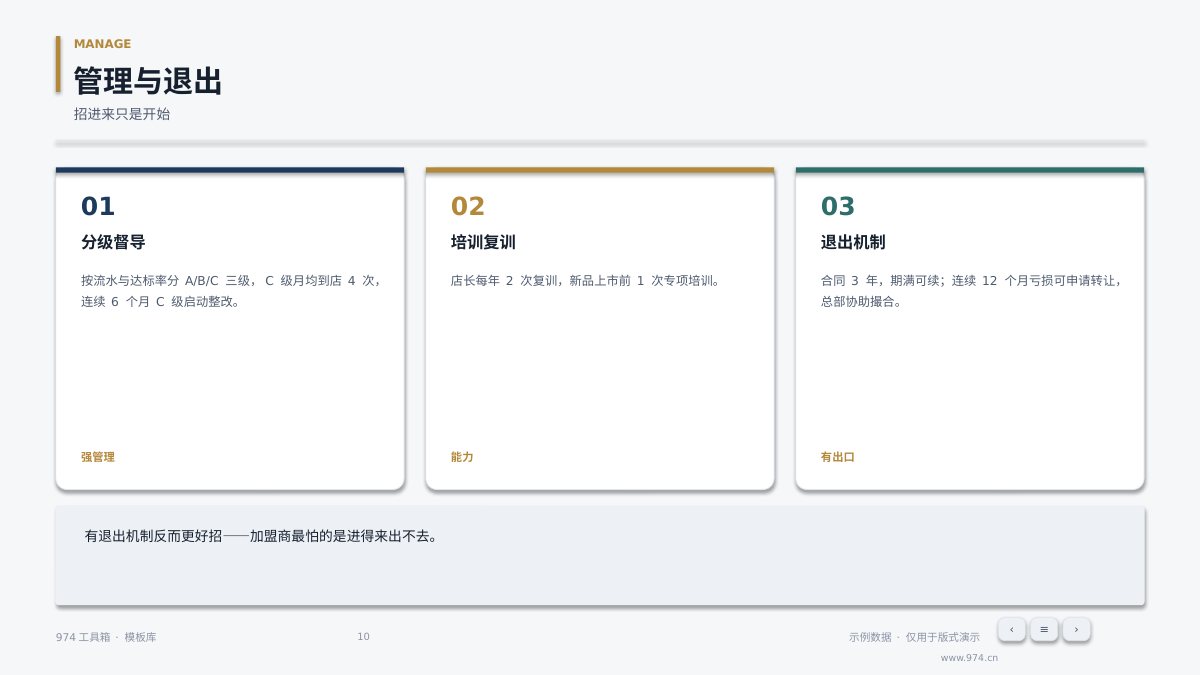Click description starting 合同 3 年
This screenshot has height=675, width=1200.
(x=970, y=291)
